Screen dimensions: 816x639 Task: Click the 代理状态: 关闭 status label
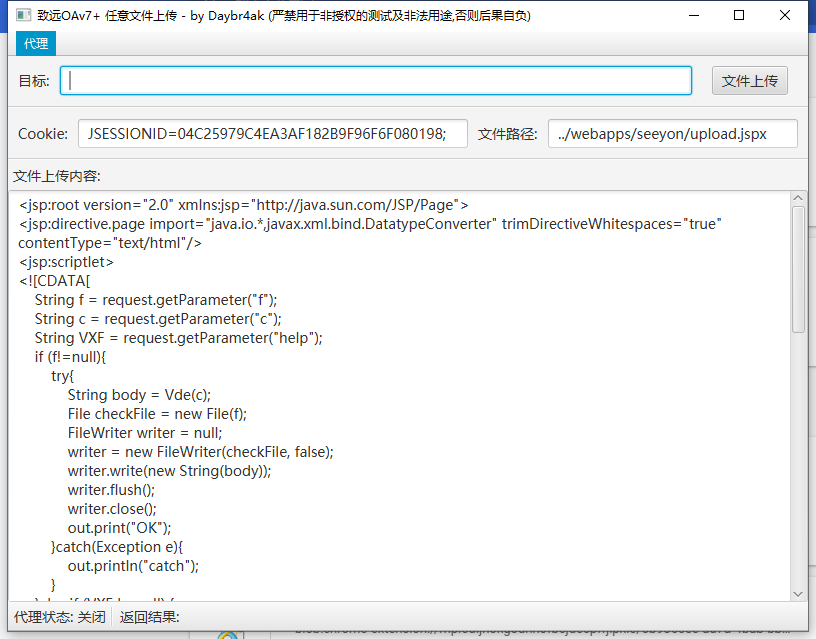point(59,617)
